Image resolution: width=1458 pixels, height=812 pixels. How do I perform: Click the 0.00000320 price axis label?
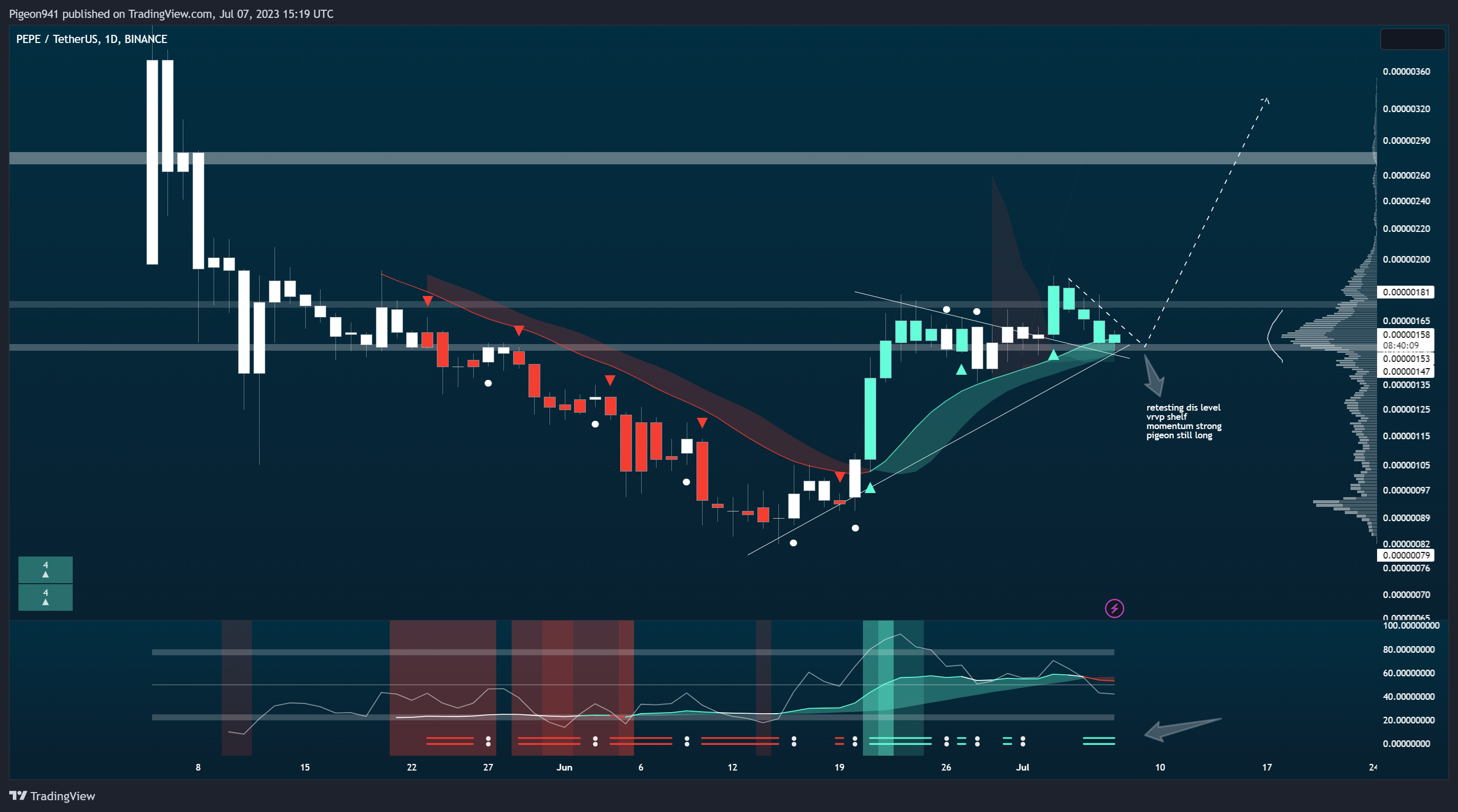pyautogui.click(x=1406, y=109)
